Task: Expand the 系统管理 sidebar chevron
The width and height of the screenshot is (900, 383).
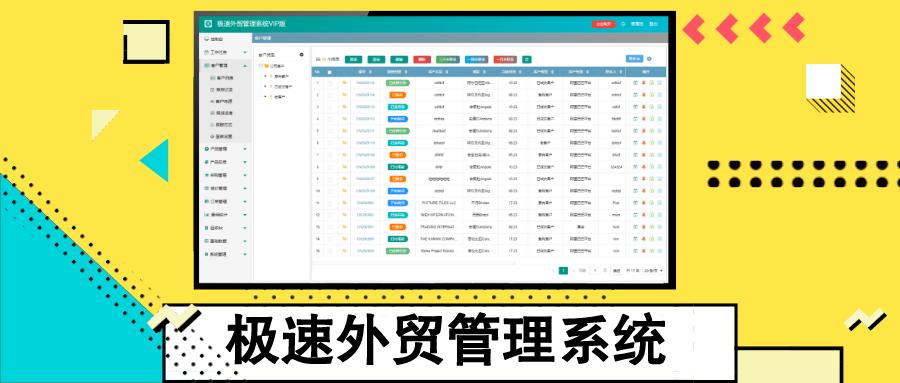Action: point(245,254)
